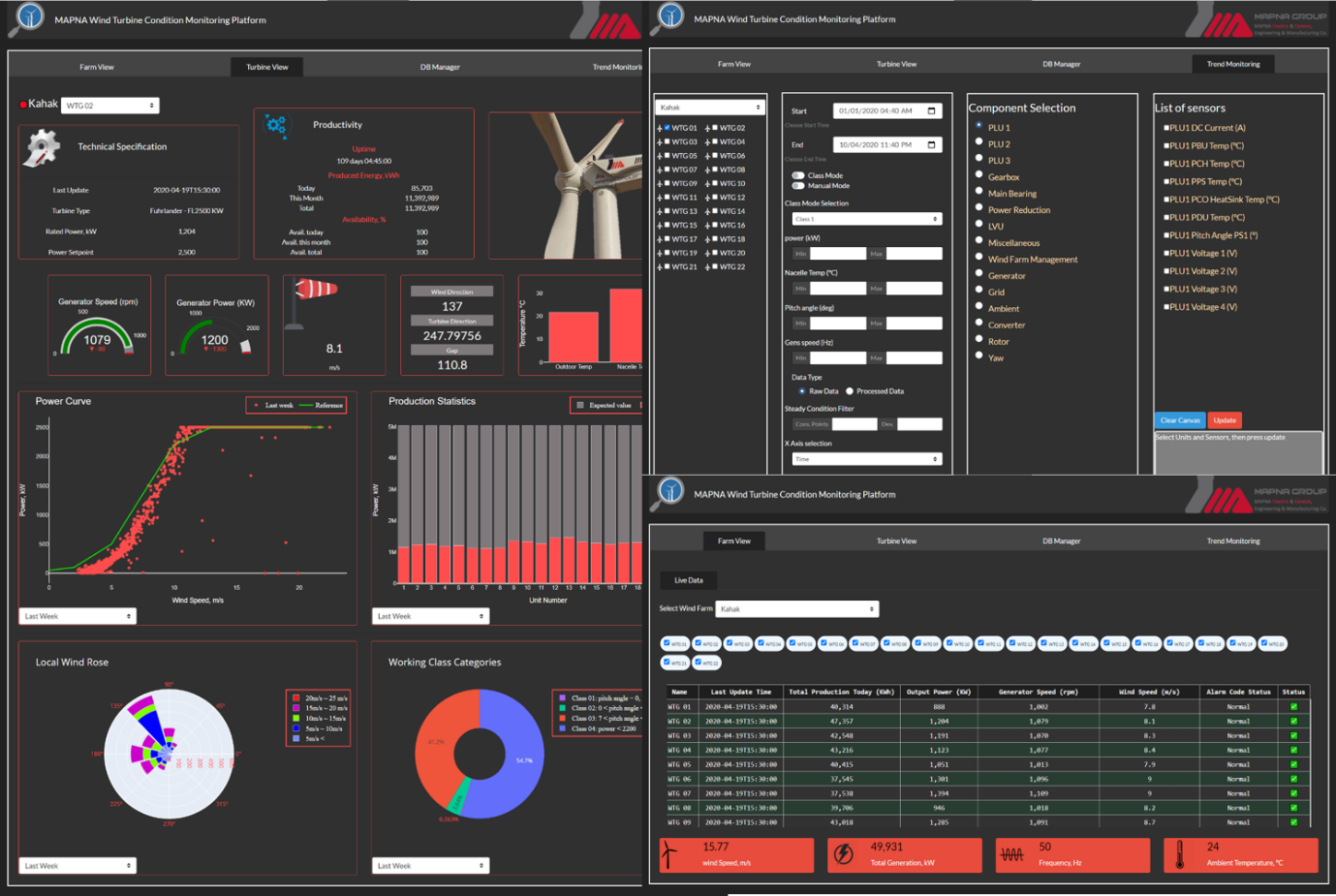Open the Working Class Categories Last Week dropdown
The image size is (1336, 896).
click(x=430, y=866)
